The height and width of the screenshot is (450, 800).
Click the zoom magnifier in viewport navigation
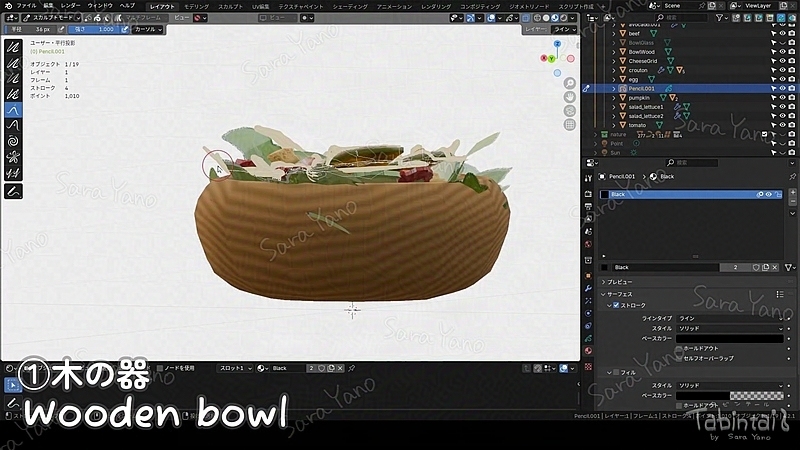(570, 83)
